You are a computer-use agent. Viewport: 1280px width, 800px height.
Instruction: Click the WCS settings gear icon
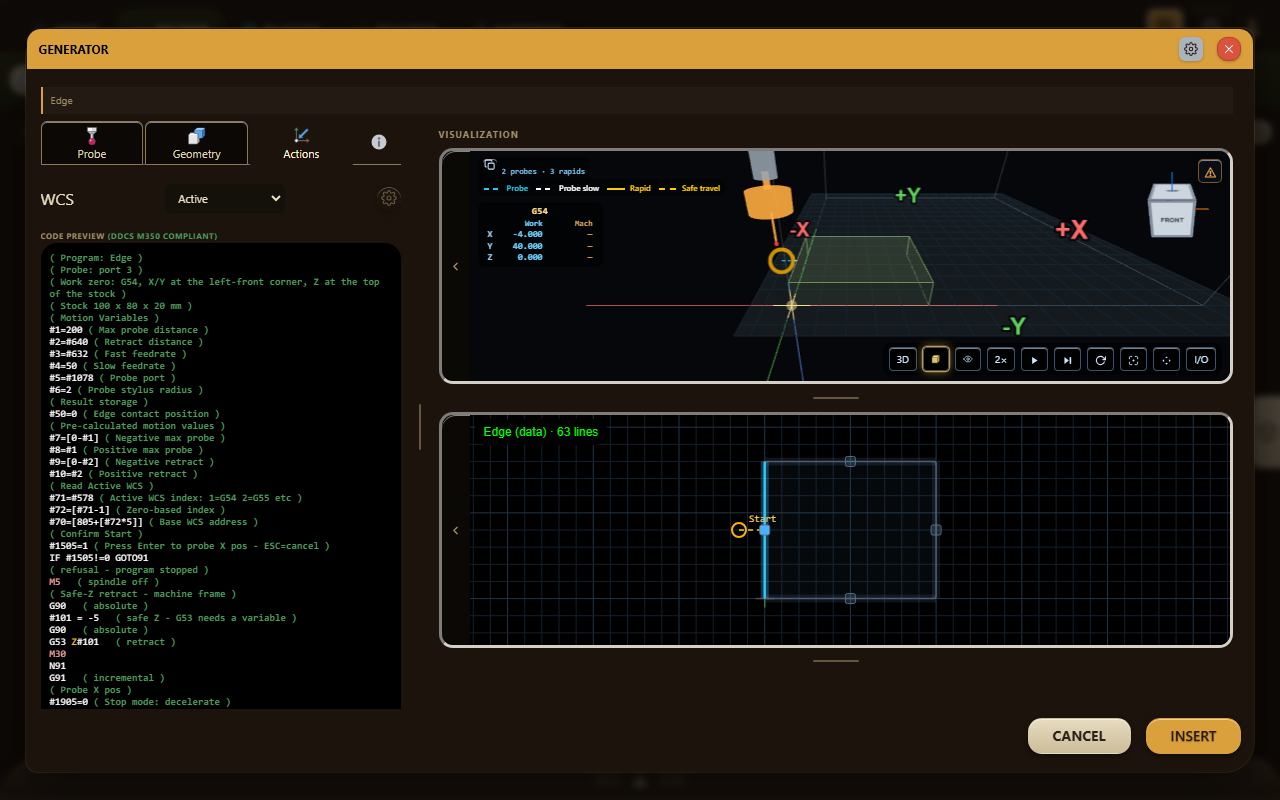click(x=389, y=198)
